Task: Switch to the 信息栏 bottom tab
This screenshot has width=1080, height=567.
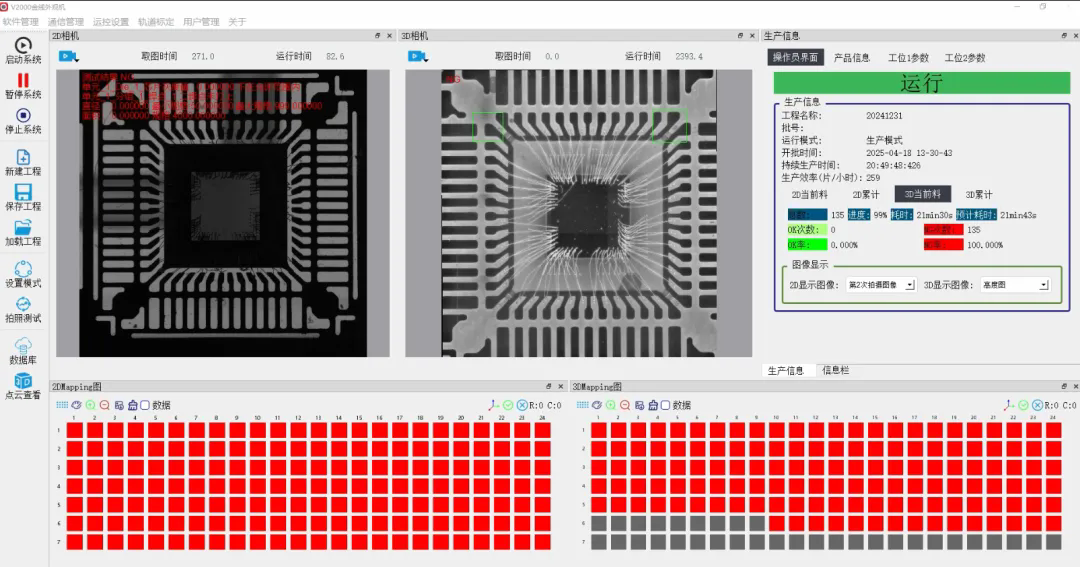Action: coord(836,370)
